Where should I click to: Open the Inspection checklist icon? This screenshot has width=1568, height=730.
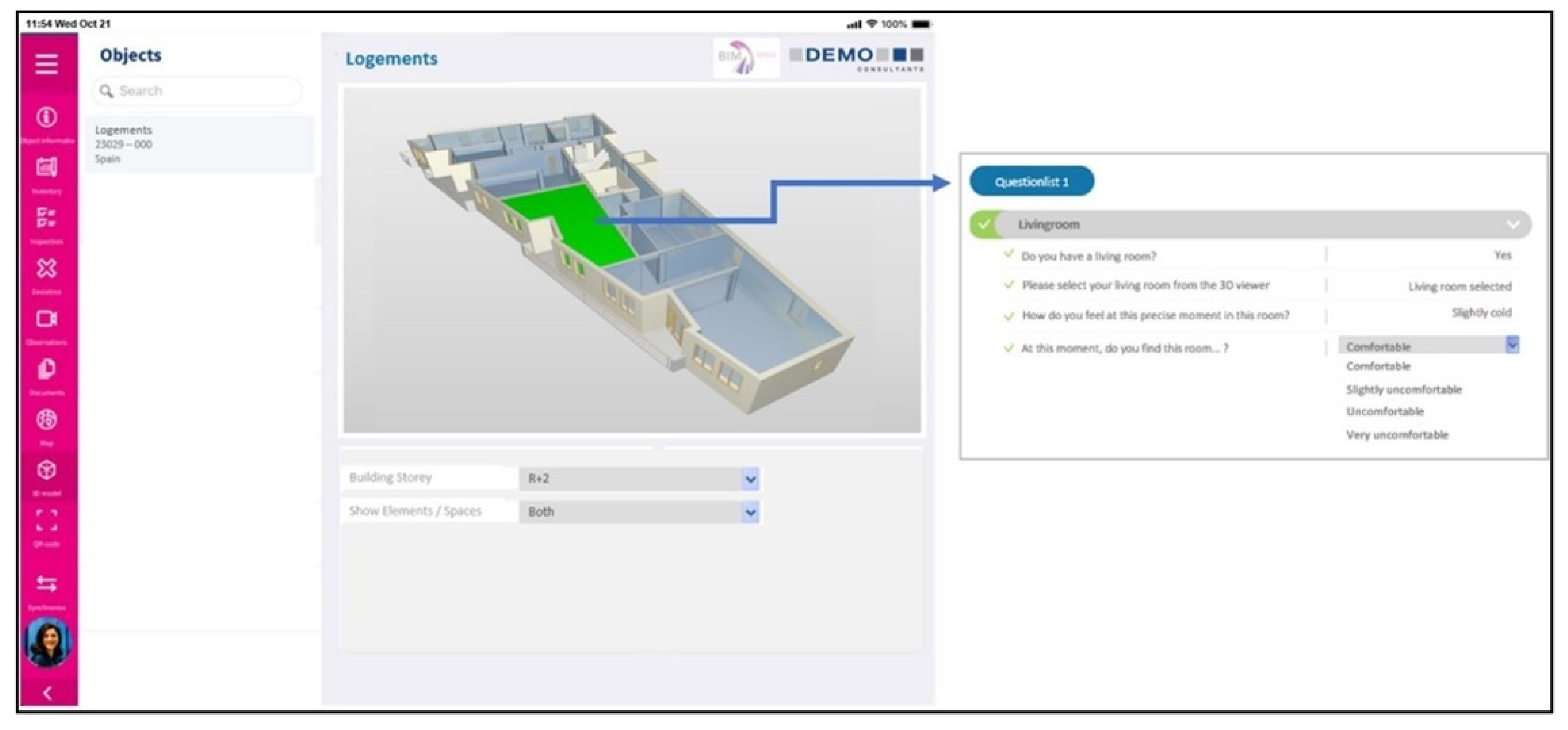coord(47,217)
